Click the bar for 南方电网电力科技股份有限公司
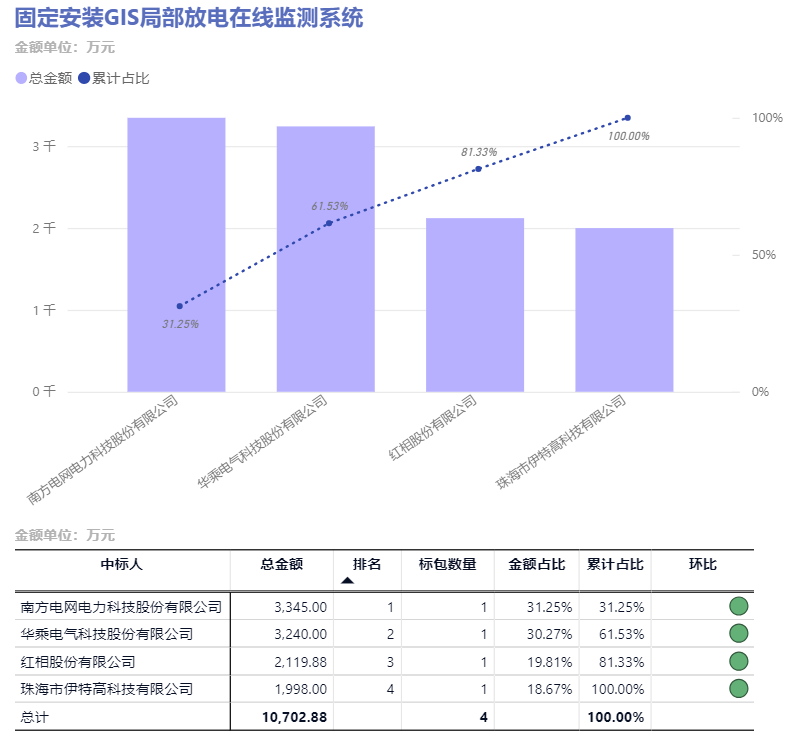Image resolution: width=789 pixels, height=736 pixels. coord(176,255)
